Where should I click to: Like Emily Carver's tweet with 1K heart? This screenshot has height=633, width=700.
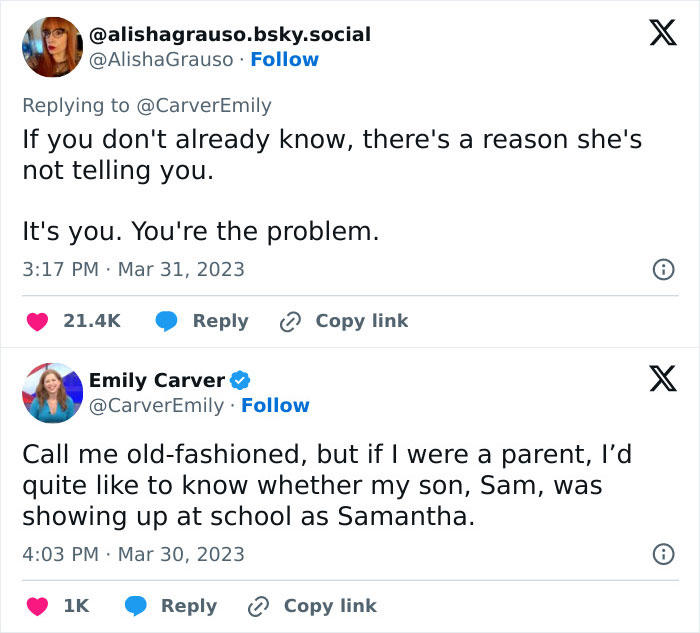[x=37, y=606]
